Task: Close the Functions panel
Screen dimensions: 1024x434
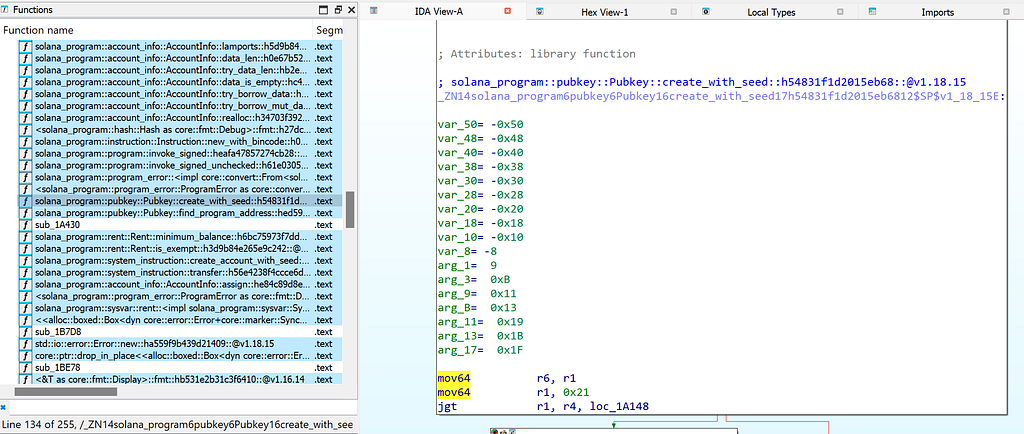Action: click(x=351, y=10)
